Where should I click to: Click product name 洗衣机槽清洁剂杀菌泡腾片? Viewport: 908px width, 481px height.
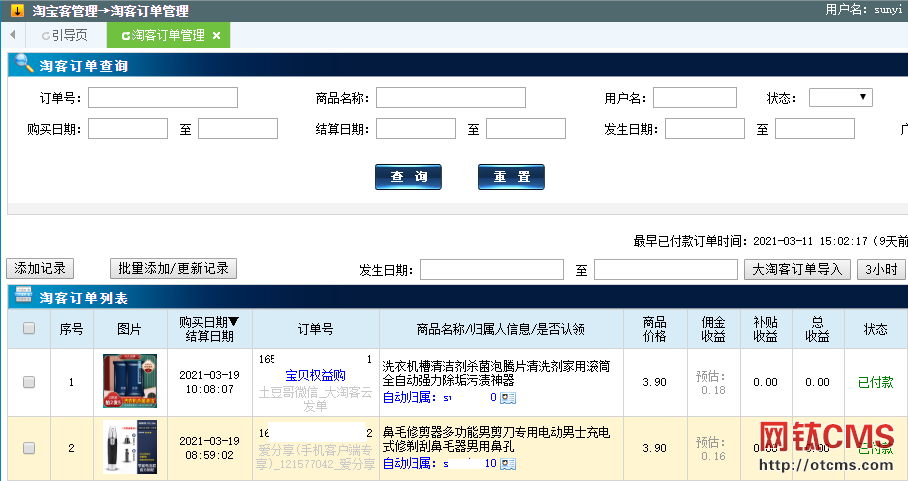[496, 373]
